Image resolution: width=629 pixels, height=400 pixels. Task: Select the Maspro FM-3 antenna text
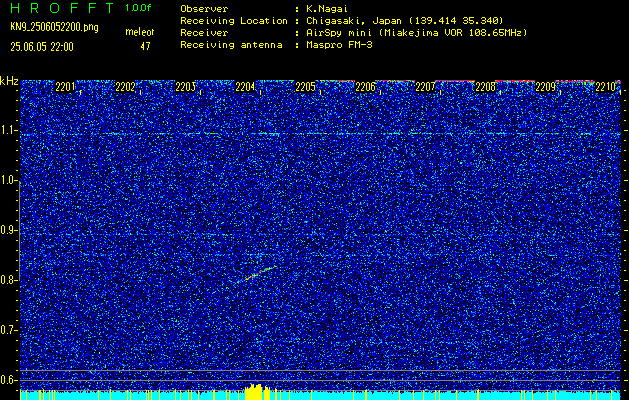pyautogui.click(x=339, y=45)
